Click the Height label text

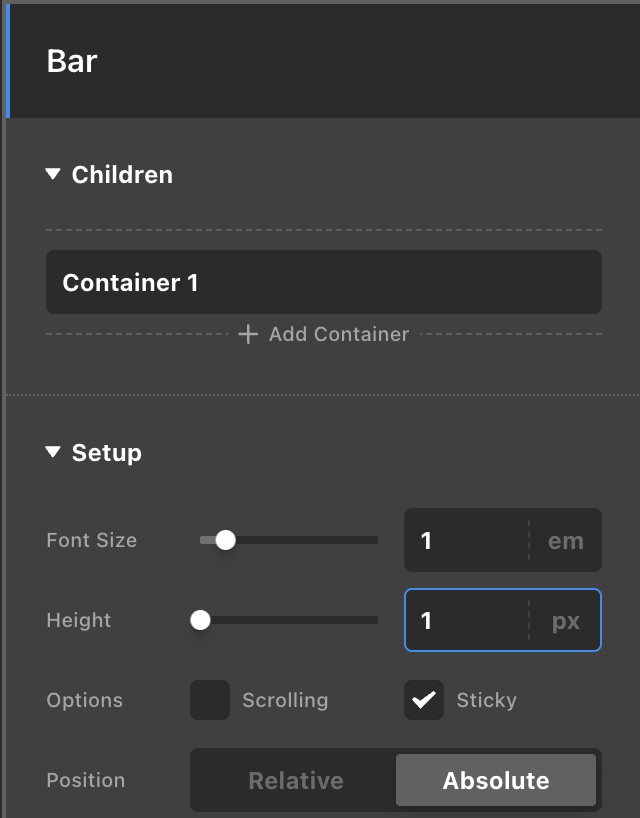(x=79, y=620)
